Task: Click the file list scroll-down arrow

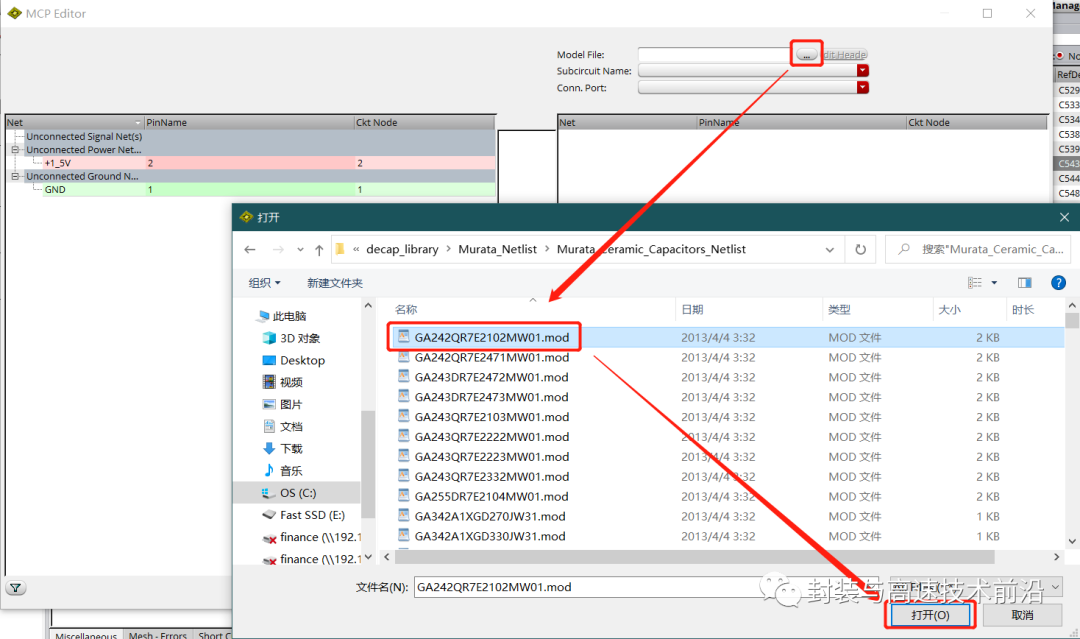Action: tap(1072, 541)
